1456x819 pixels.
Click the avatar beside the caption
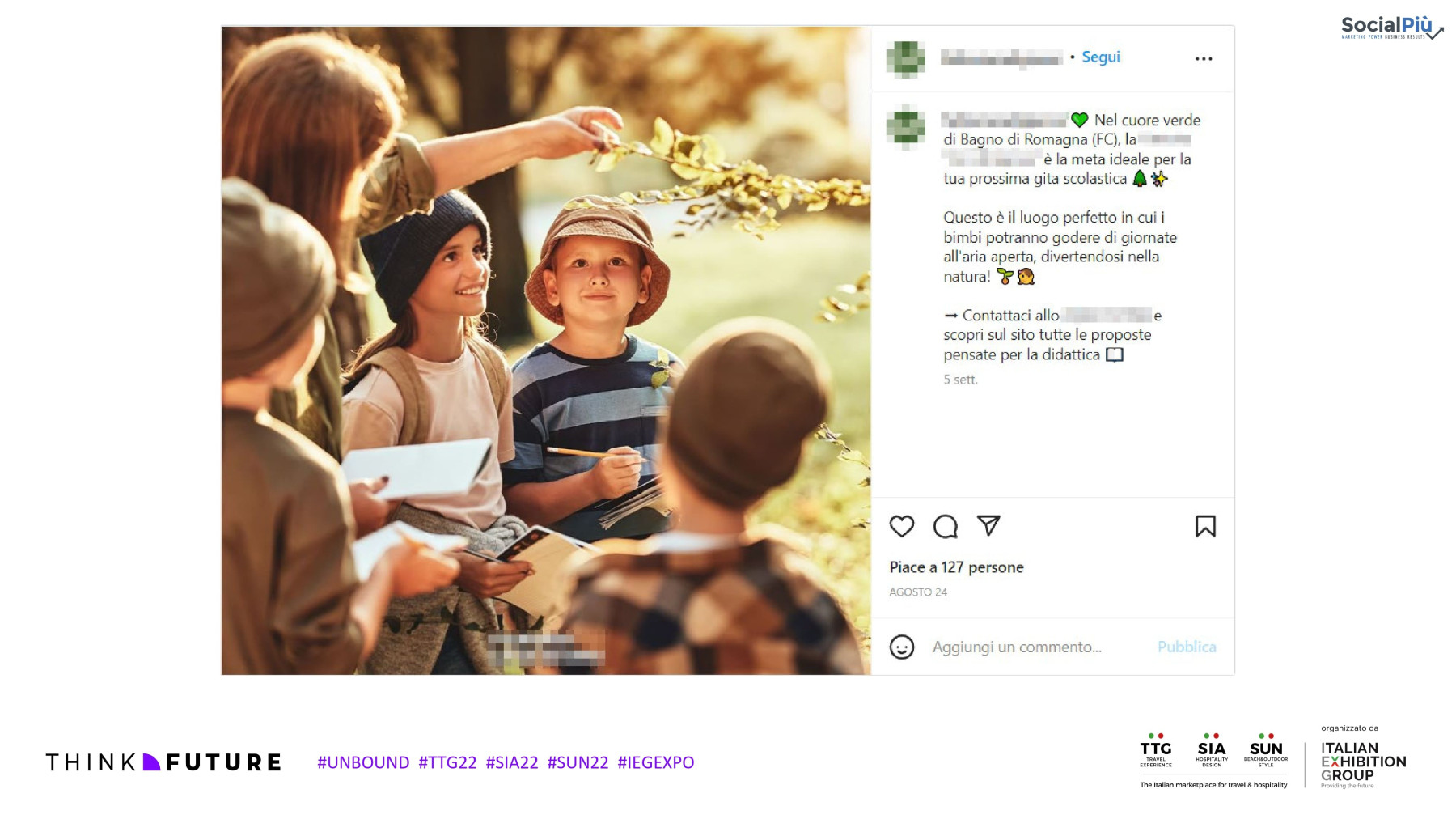point(906,127)
